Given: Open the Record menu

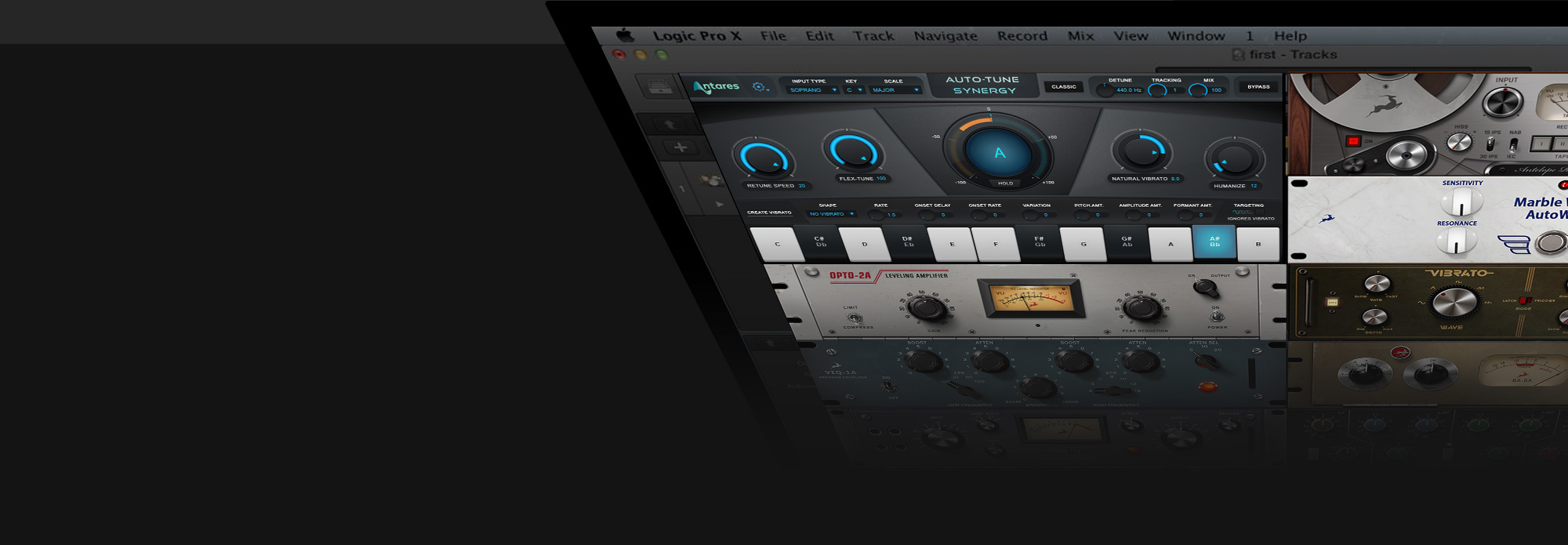Looking at the screenshot, I should pyautogui.click(x=1022, y=36).
